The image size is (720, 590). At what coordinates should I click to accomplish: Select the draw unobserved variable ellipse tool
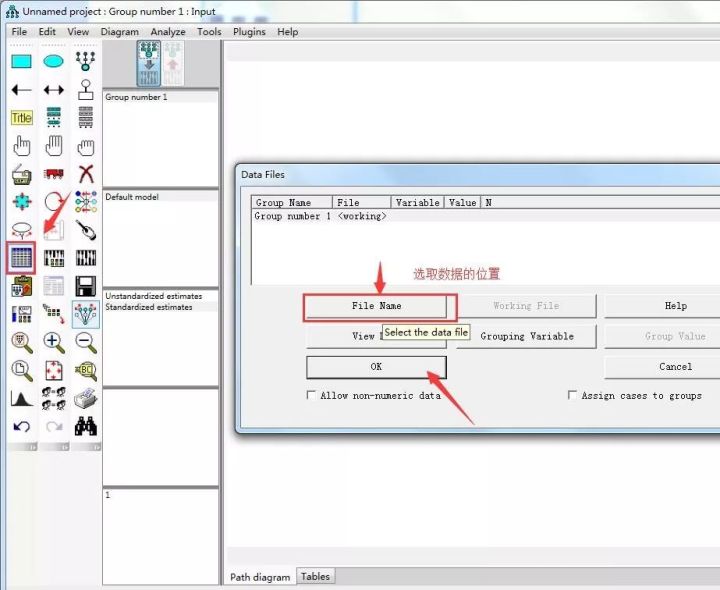53,61
